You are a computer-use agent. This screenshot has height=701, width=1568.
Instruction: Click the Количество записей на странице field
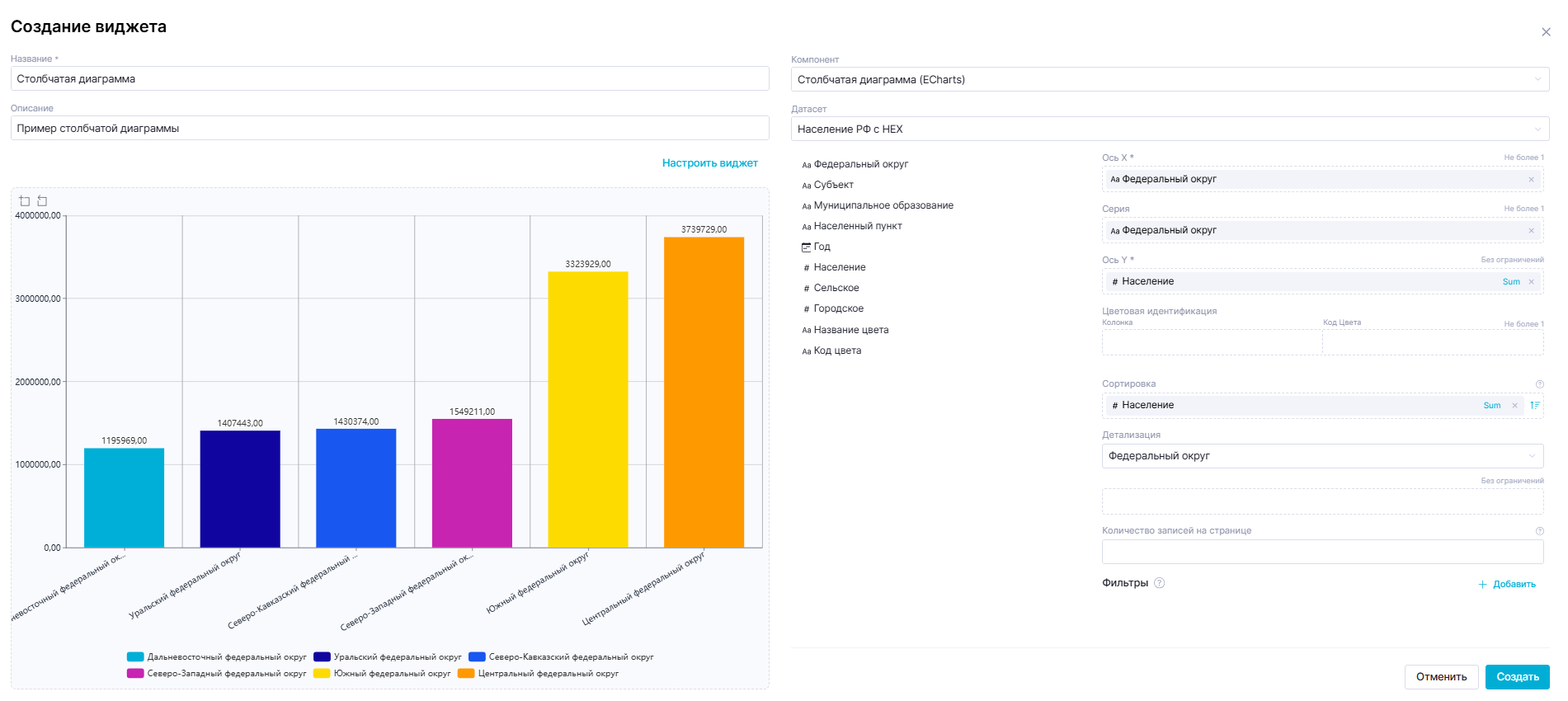(x=1322, y=552)
